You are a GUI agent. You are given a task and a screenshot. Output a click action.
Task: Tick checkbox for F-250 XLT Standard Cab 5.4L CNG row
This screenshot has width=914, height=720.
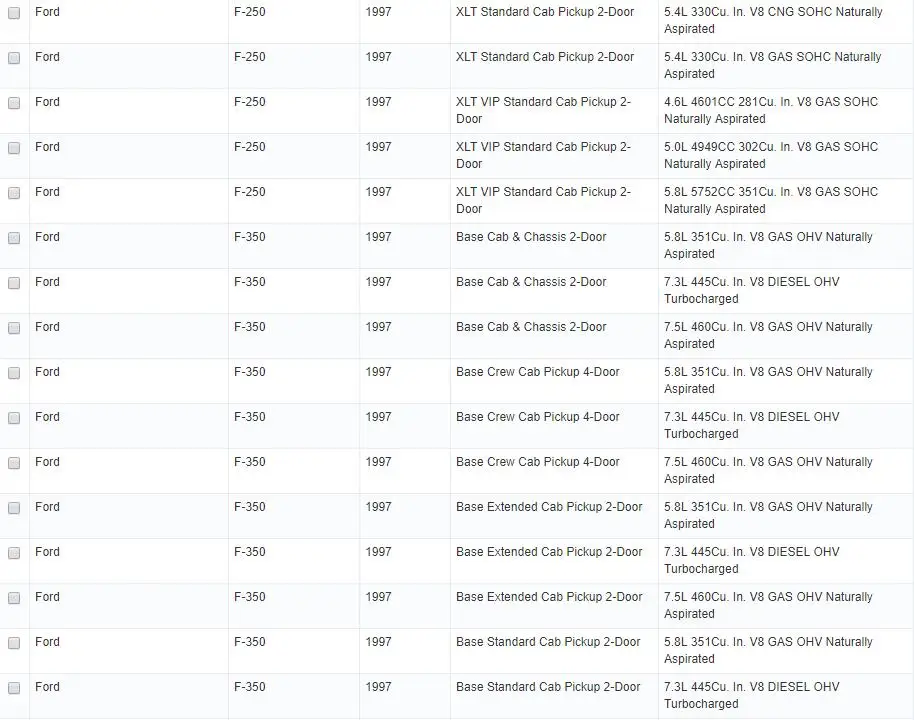[x=14, y=13]
